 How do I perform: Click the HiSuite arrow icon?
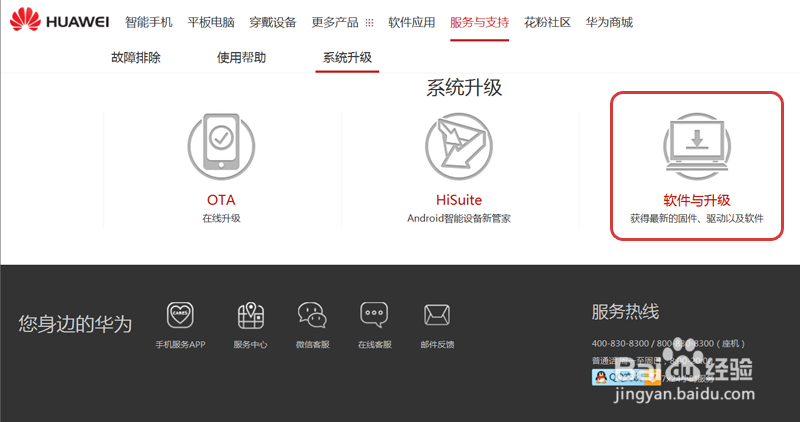pos(459,146)
